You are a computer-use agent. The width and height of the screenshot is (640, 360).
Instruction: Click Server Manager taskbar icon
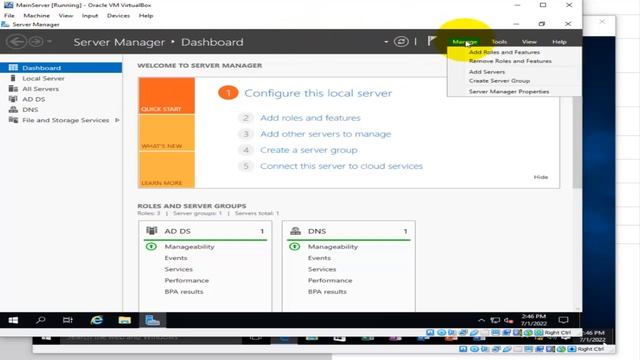click(152, 320)
